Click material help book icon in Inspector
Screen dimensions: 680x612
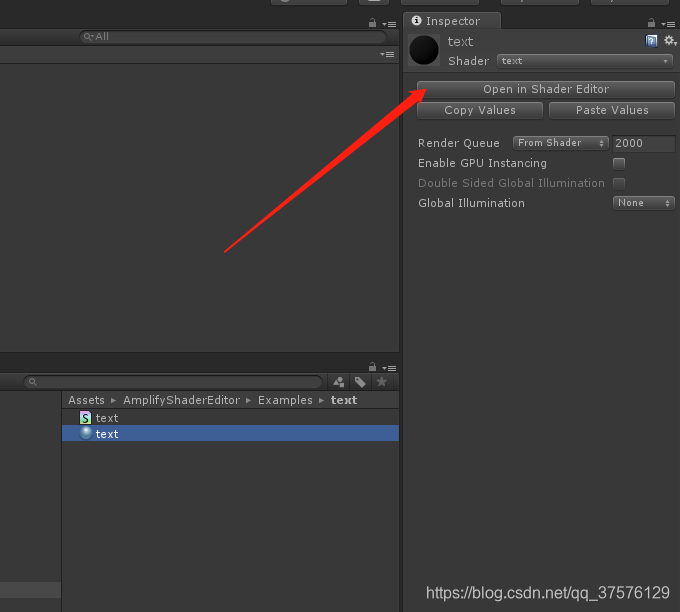[651, 41]
